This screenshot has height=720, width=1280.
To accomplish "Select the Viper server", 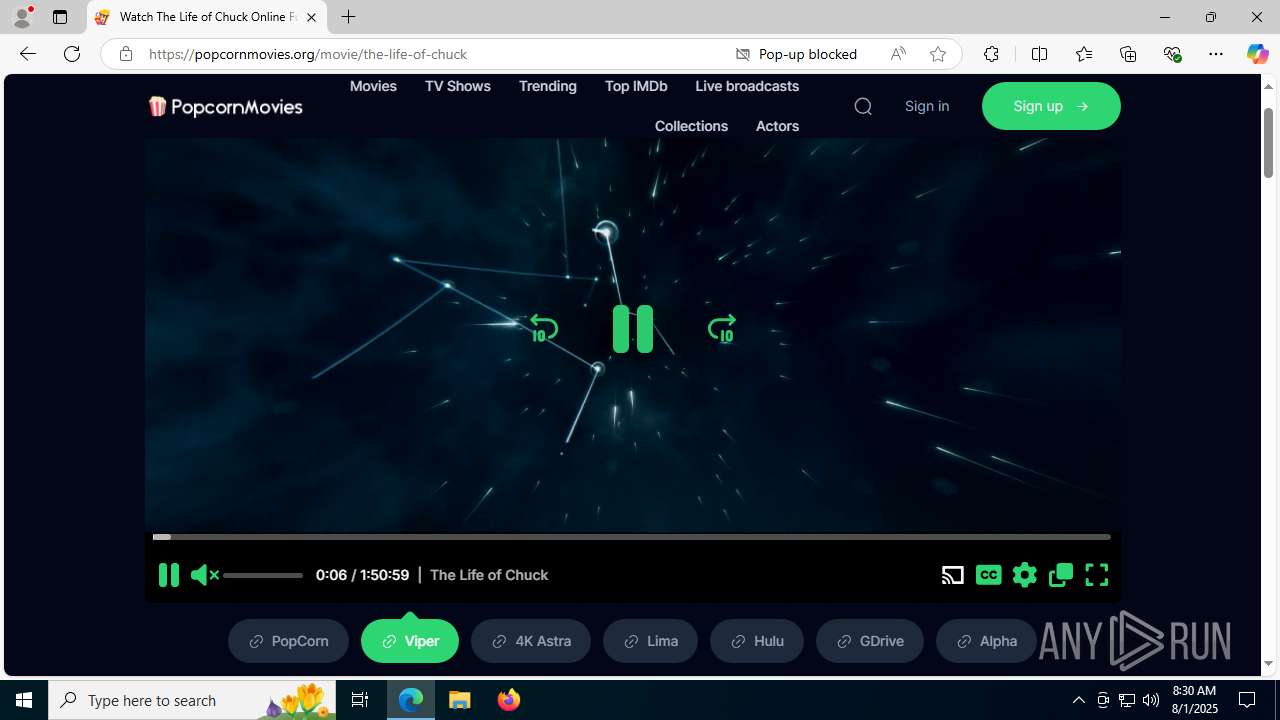I will (410, 641).
